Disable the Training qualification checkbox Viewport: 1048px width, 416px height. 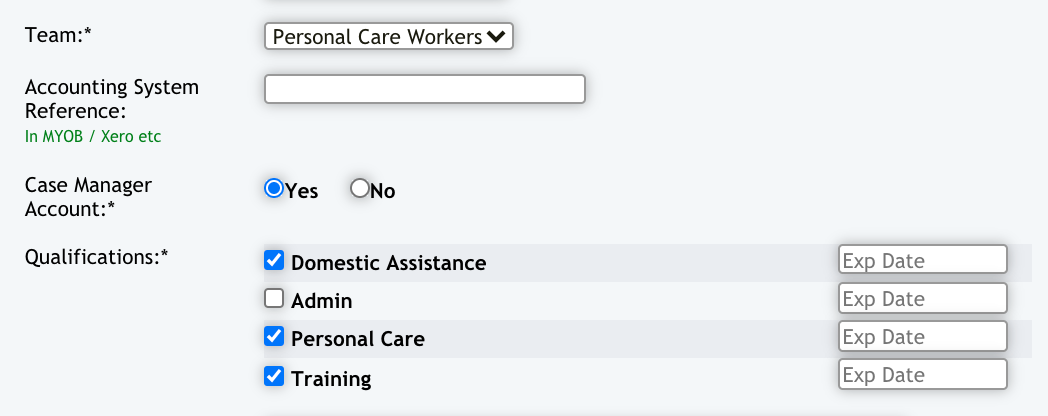[273, 376]
